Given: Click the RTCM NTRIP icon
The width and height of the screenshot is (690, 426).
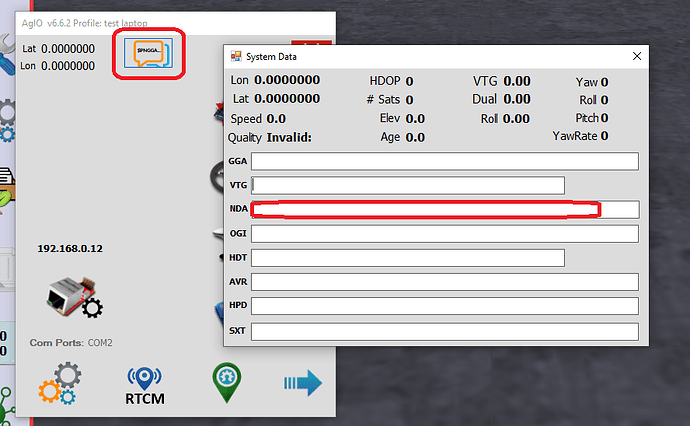Looking at the screenshot, I should click(145, 386).
